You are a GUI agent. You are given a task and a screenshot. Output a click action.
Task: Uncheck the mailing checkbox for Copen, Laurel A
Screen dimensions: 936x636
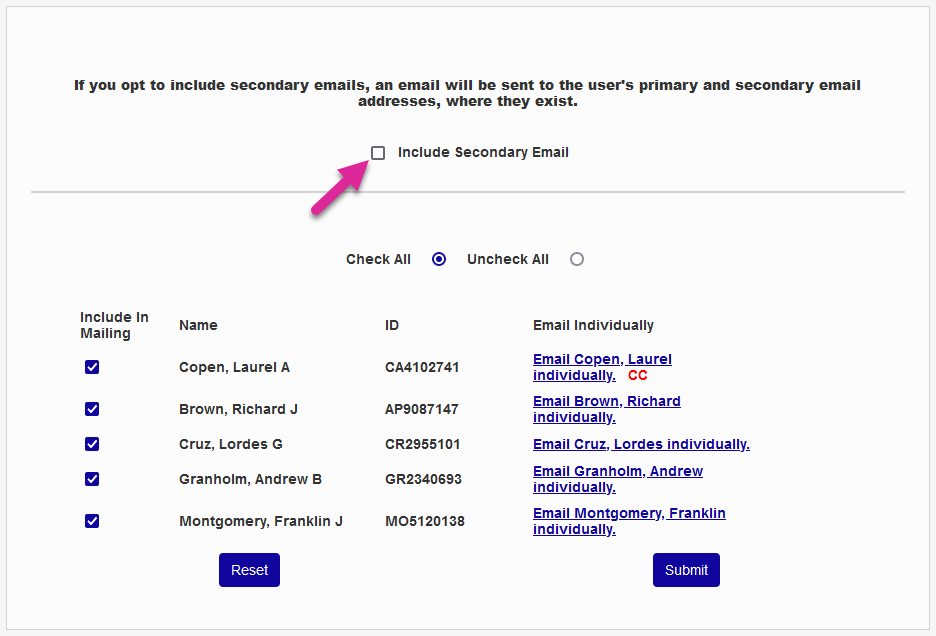92,367
